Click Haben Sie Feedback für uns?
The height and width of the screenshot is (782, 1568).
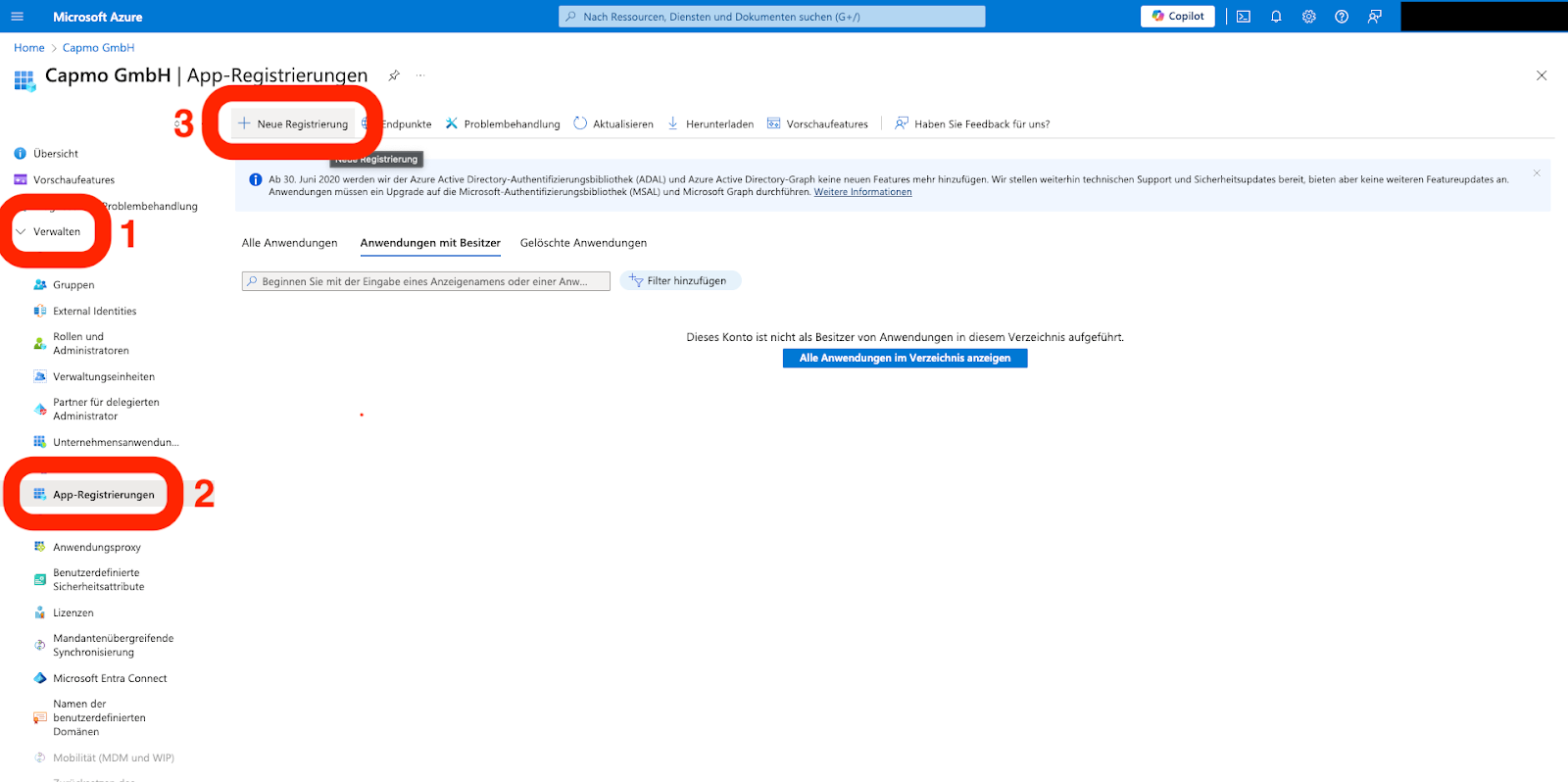coord(972,124)
